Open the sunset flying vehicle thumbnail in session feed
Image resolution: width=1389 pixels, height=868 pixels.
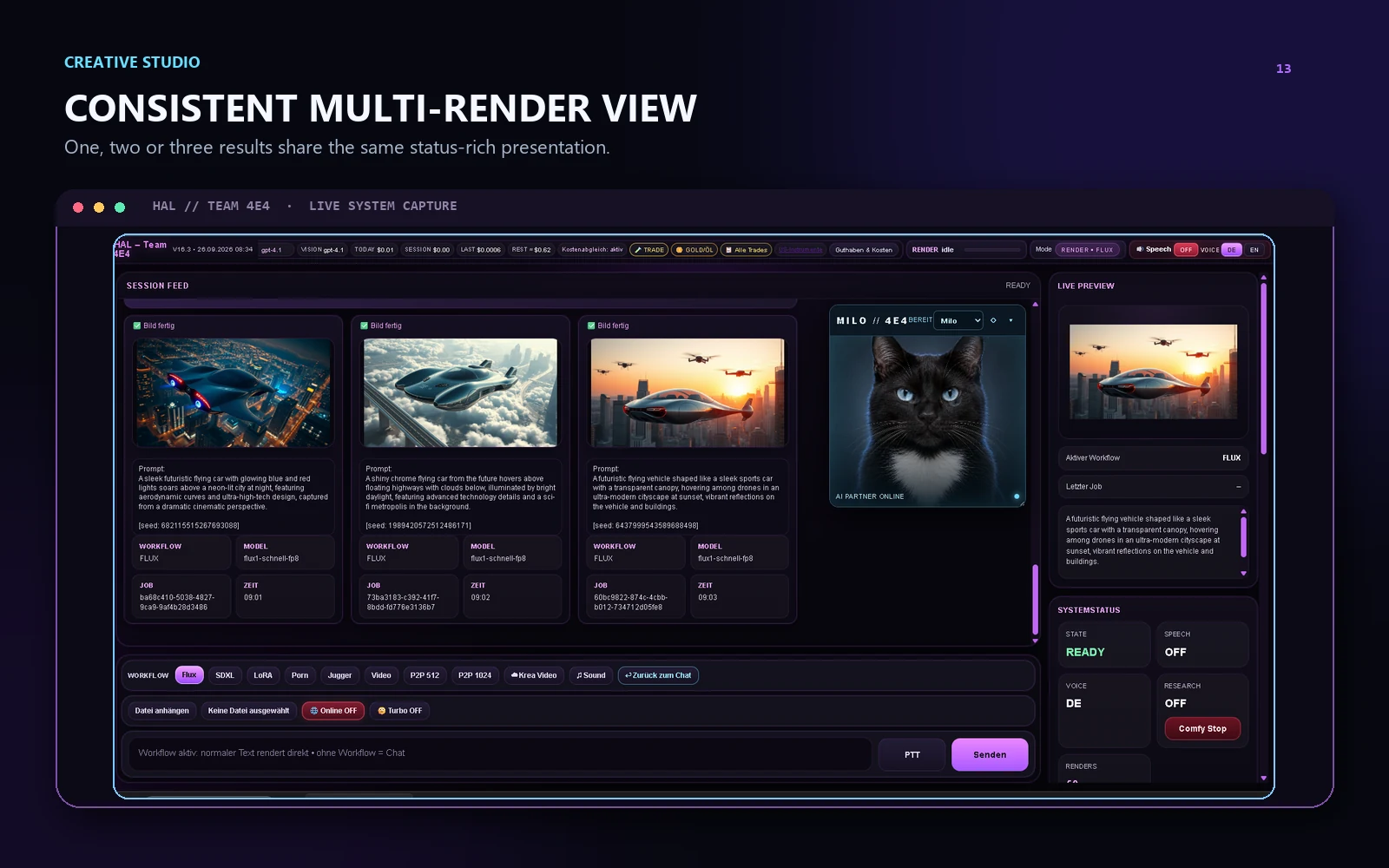(688, 393)
